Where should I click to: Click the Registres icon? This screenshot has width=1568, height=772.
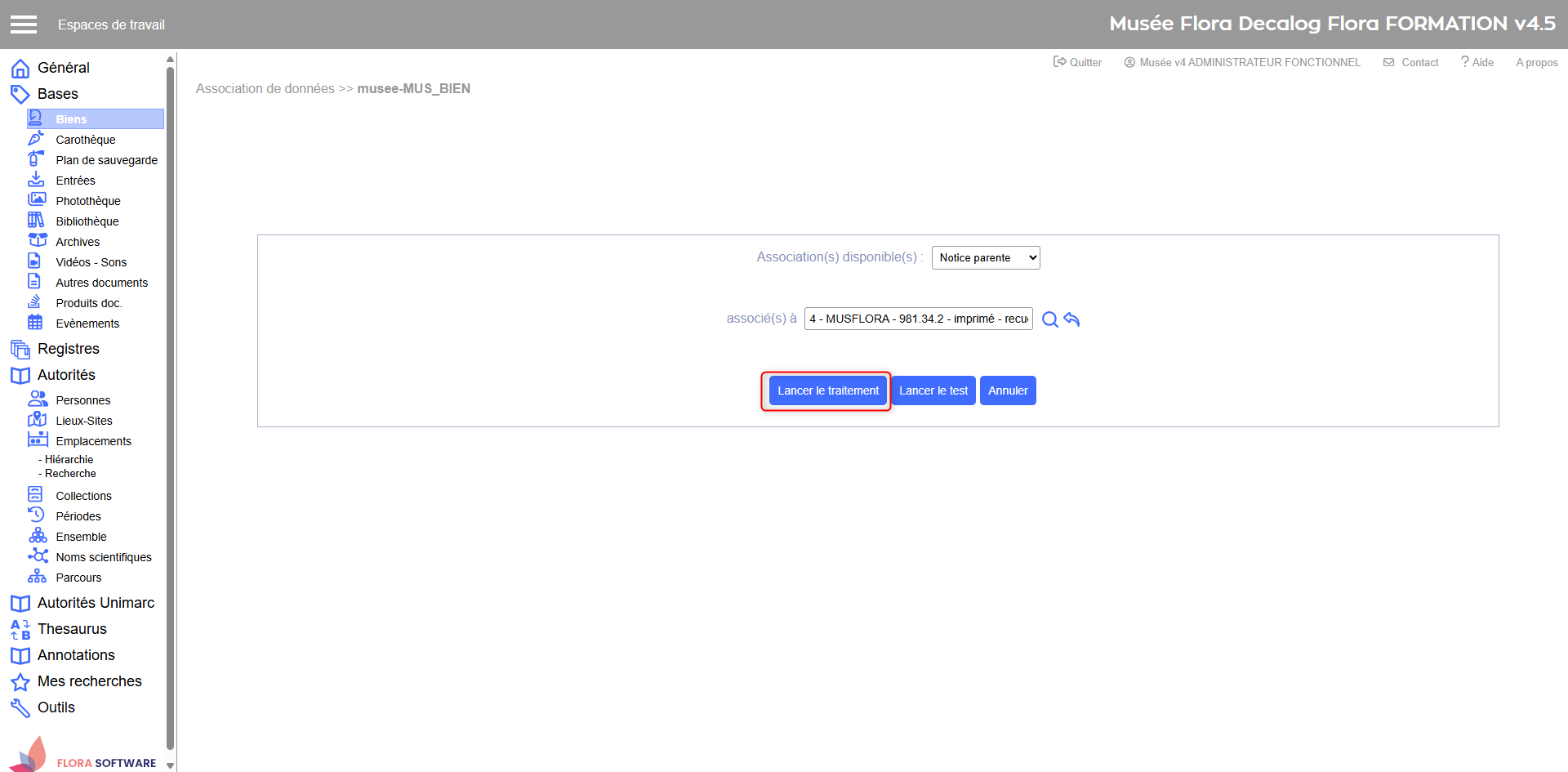[20, 350]
